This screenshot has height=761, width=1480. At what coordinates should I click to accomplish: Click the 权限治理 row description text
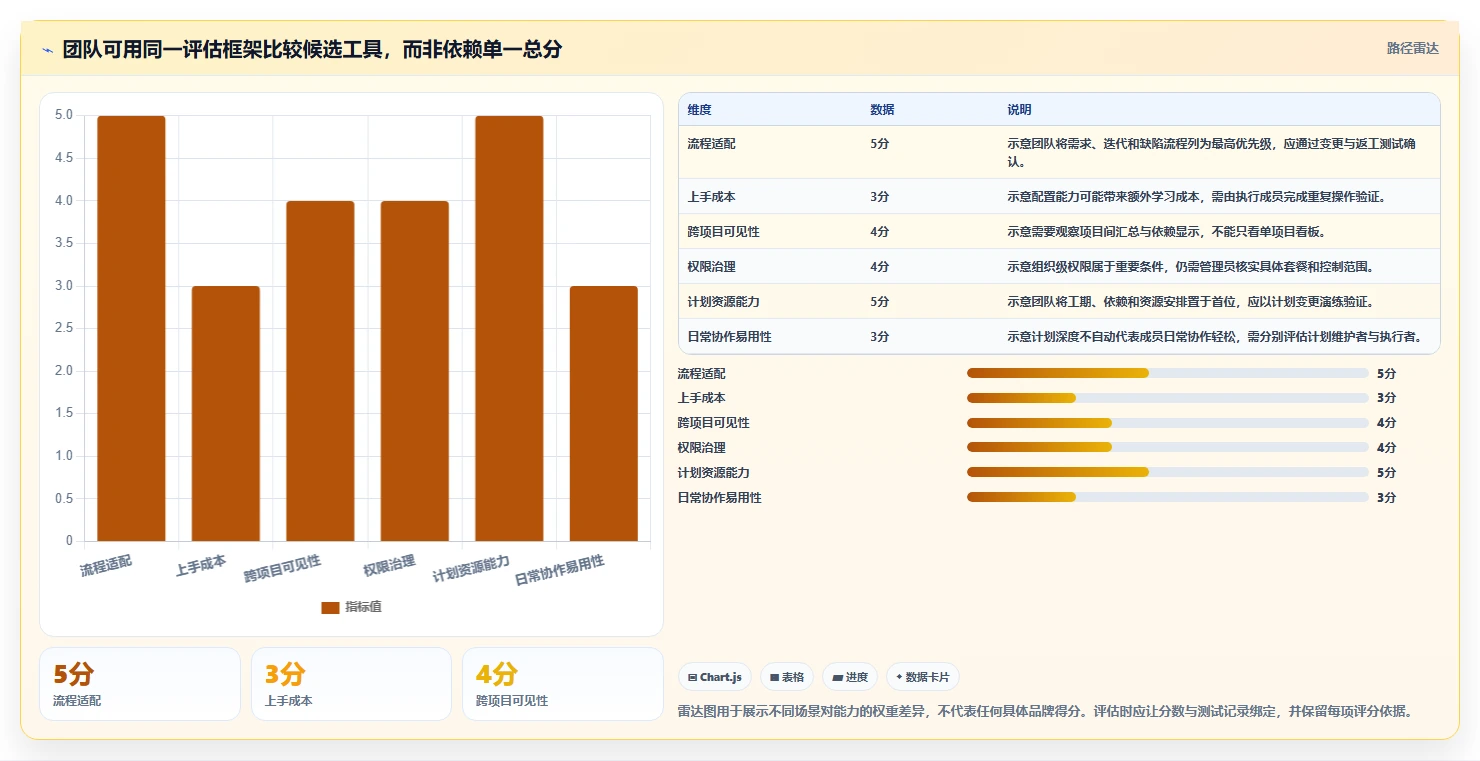click(x=1190, y=267)
